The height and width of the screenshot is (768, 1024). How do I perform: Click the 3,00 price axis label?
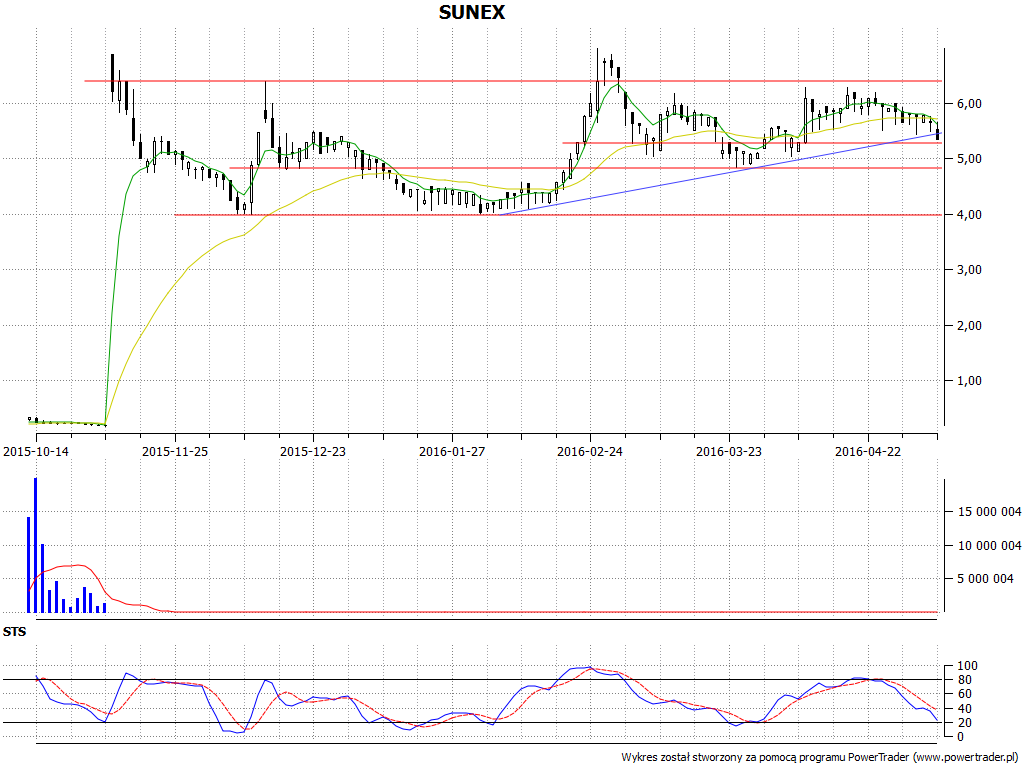(x=970, y=270)
